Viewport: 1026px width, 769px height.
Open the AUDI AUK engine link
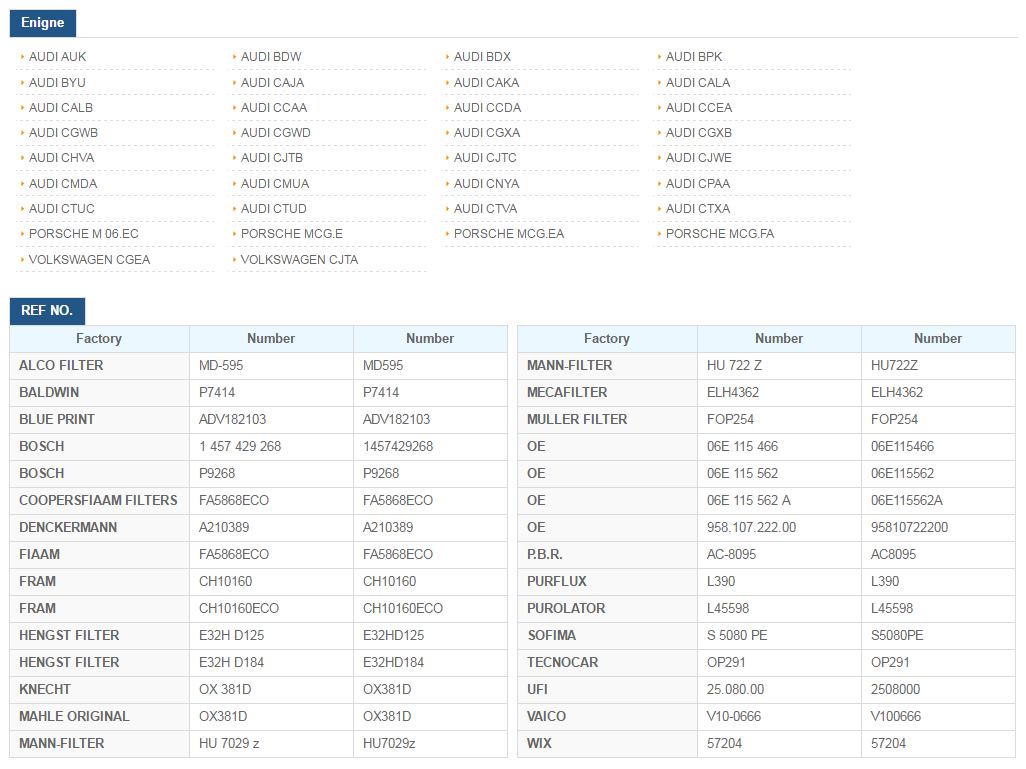[58, 57]
